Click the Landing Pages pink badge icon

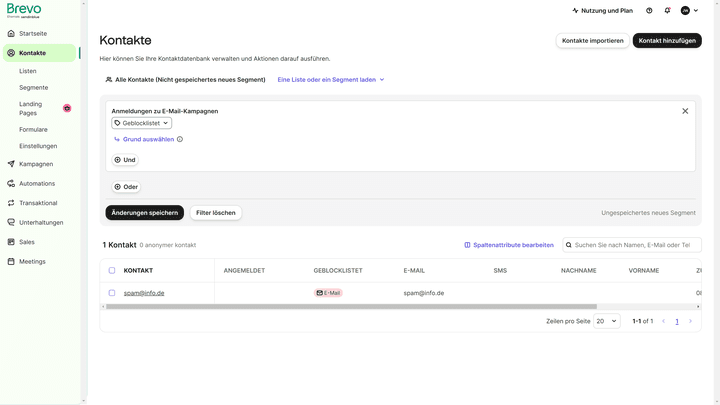tap(67, 108)
